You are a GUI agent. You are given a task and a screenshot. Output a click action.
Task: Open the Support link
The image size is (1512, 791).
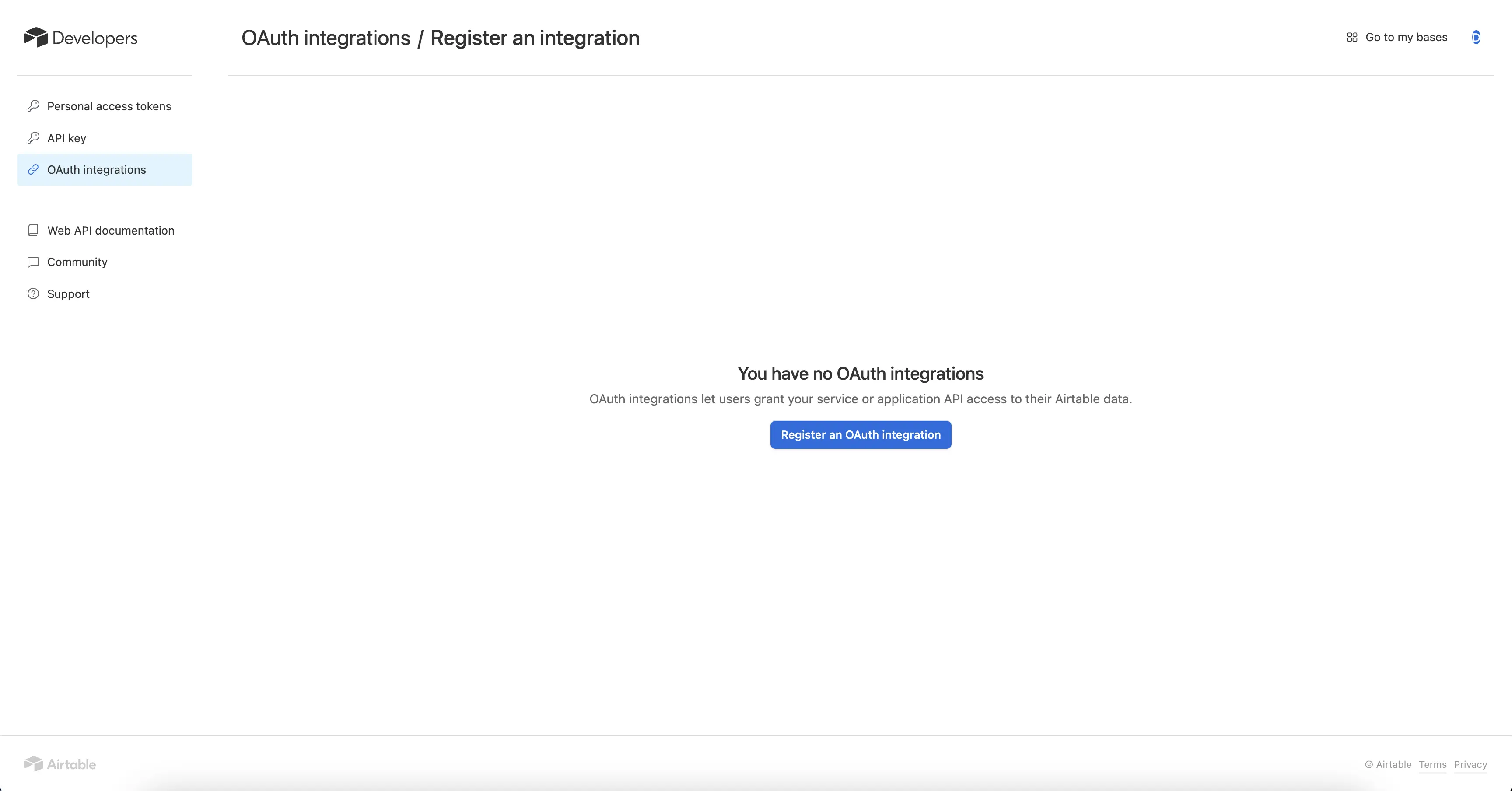105,294
